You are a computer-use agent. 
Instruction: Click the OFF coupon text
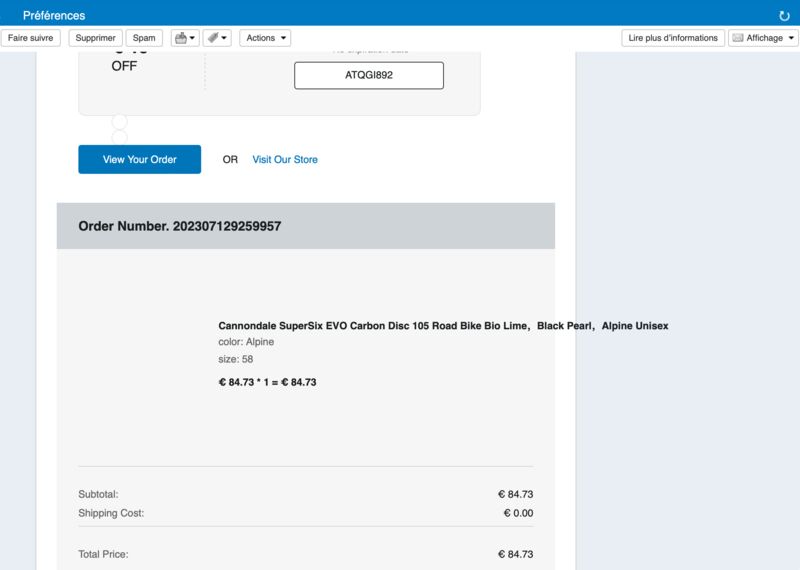[124, 66]
